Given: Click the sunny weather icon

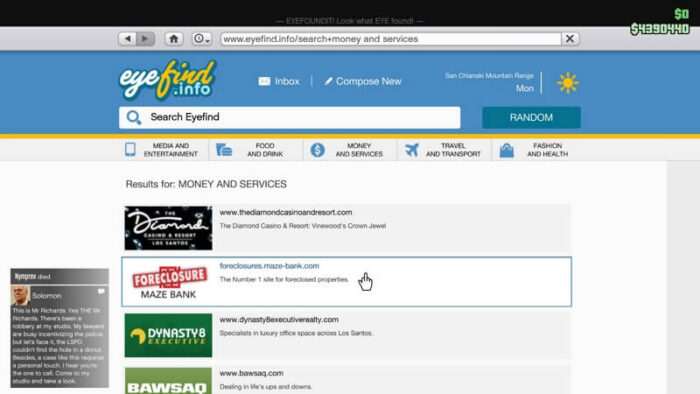Looking at the screenshot, I should pyautogui.click(x=568, y=83).
